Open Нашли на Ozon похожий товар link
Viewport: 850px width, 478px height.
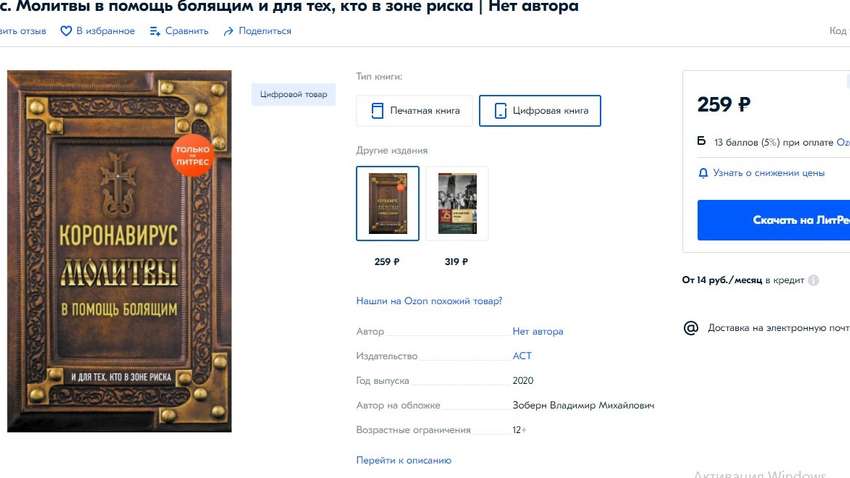pos(429,301)
